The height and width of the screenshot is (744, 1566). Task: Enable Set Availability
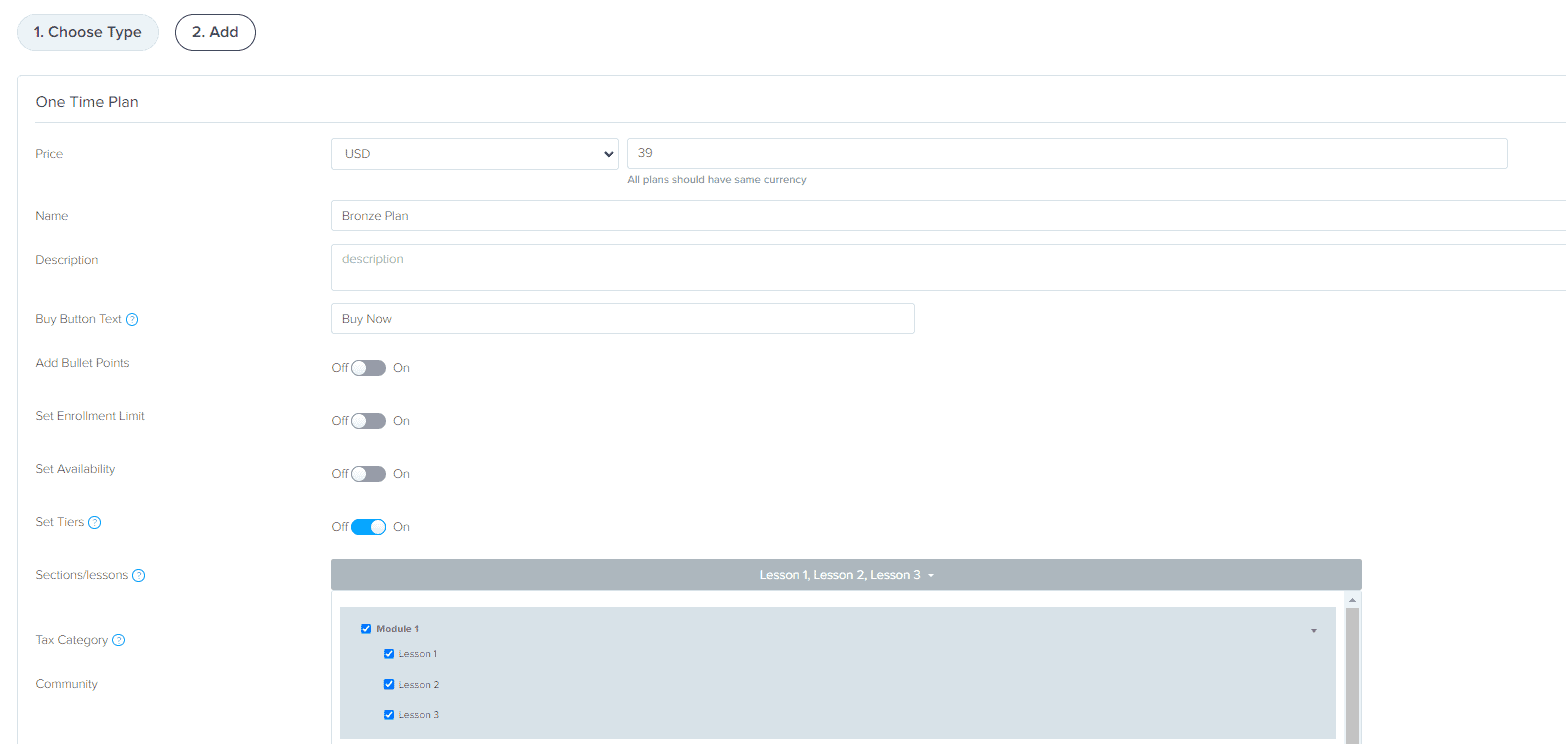coord(367,473)
